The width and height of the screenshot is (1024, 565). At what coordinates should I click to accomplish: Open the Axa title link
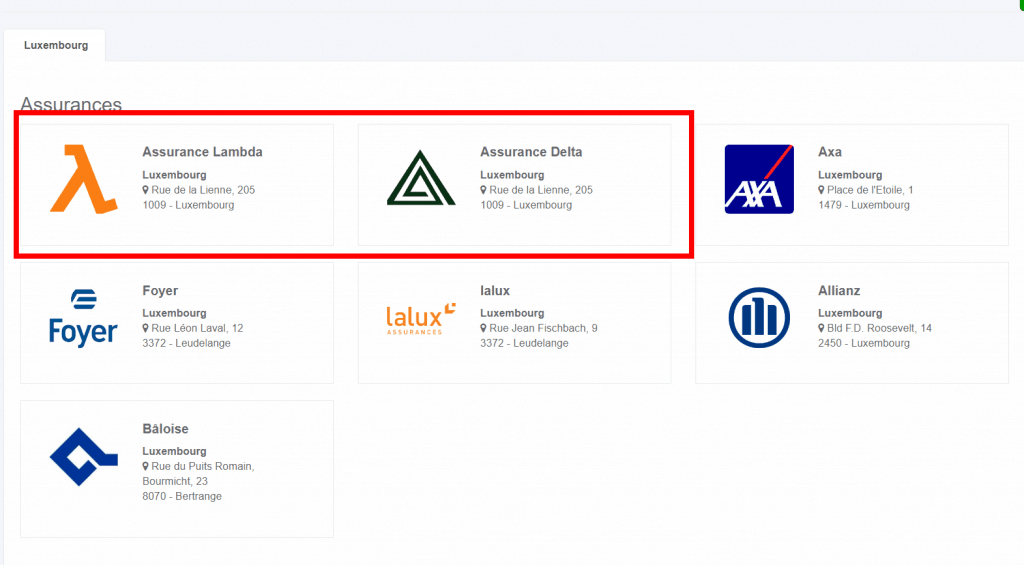[829, 152]
